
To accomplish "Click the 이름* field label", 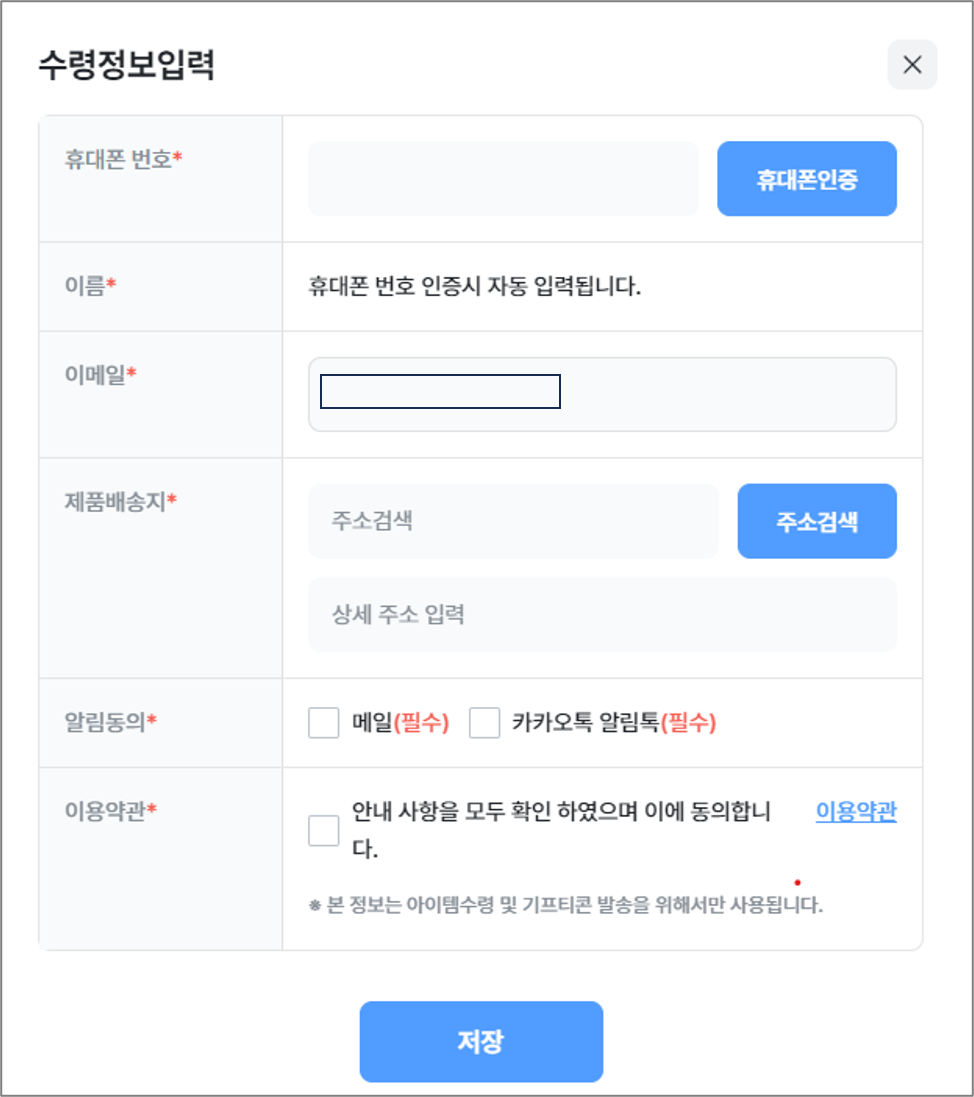I will click(x=90, y=286).
